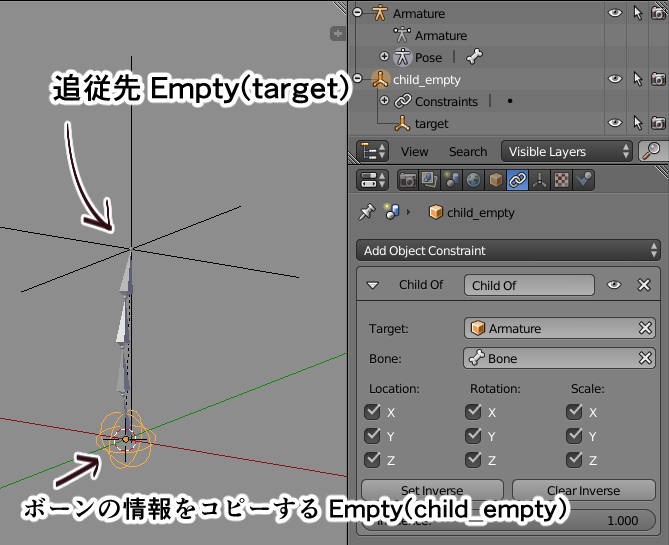Disable the Child Of constraint eye toggle
Screen dimensions: 669x545
614,285
